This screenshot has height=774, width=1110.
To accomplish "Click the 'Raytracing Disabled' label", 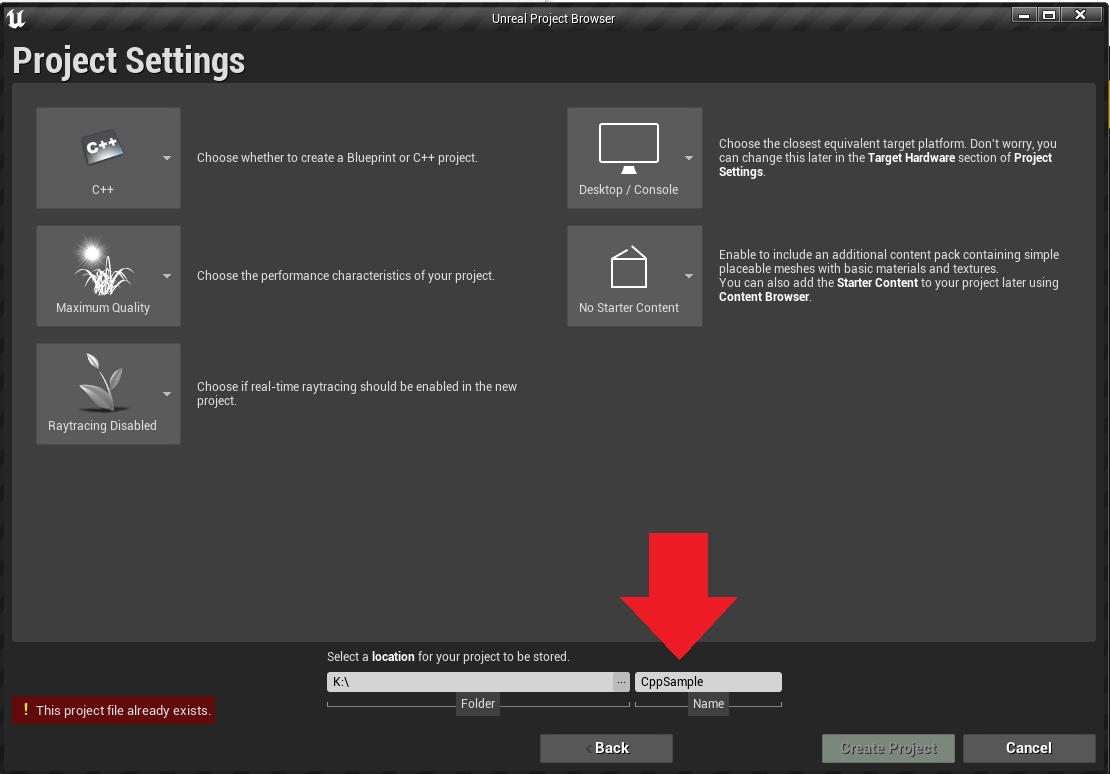I will click(x=103, y=426).
